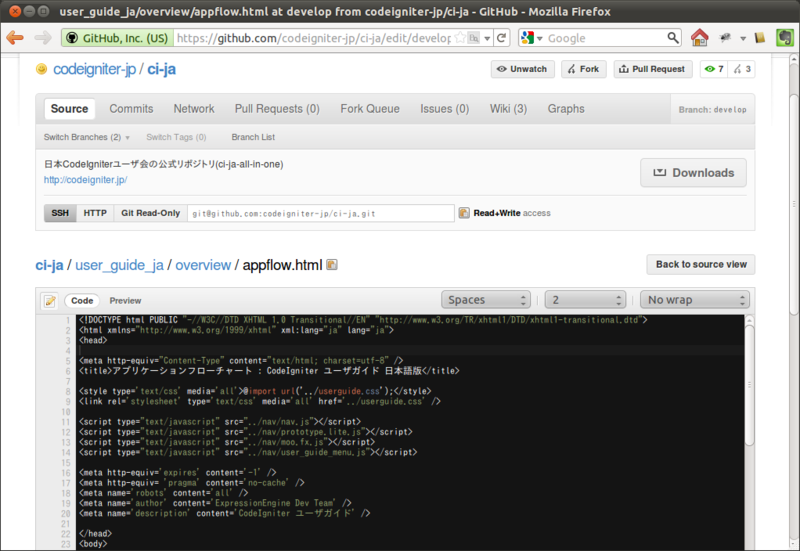Click the GitHub site identity badge
The image size is (800, 551).
[118, 38]
